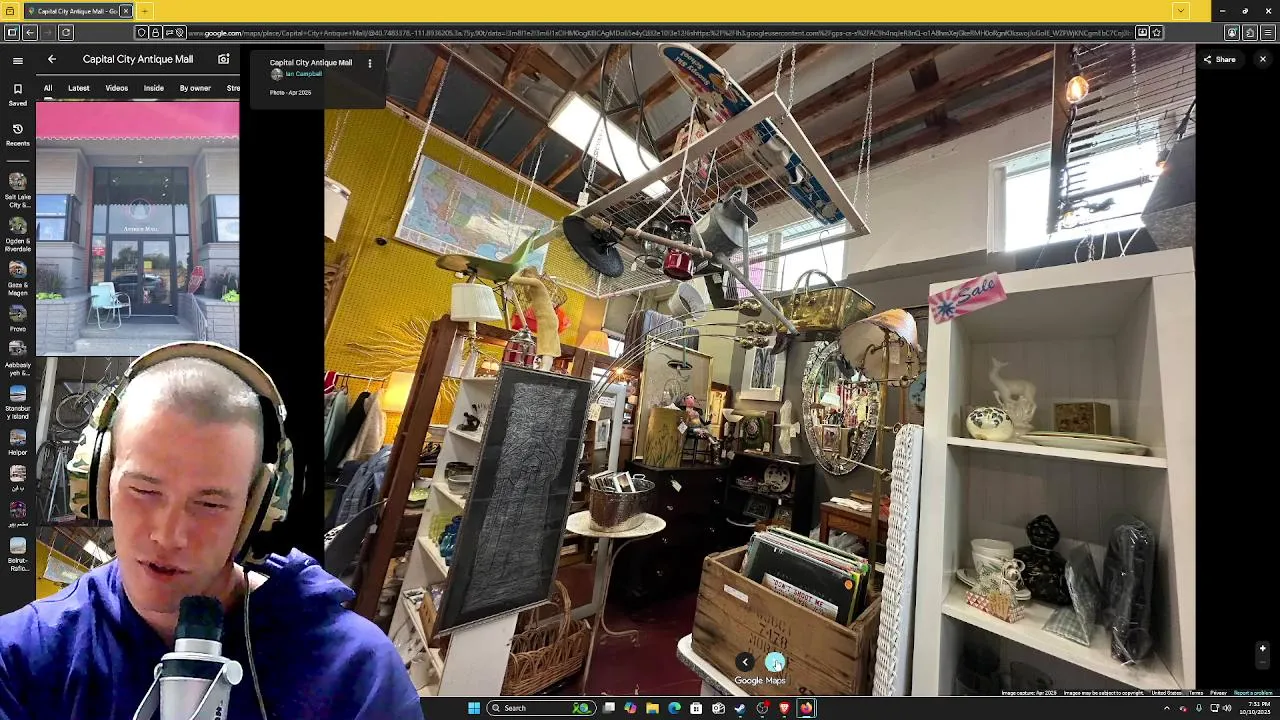Open the Terms link in footer
This screenshot has width=1280, height=720.
click(1196, 693)
